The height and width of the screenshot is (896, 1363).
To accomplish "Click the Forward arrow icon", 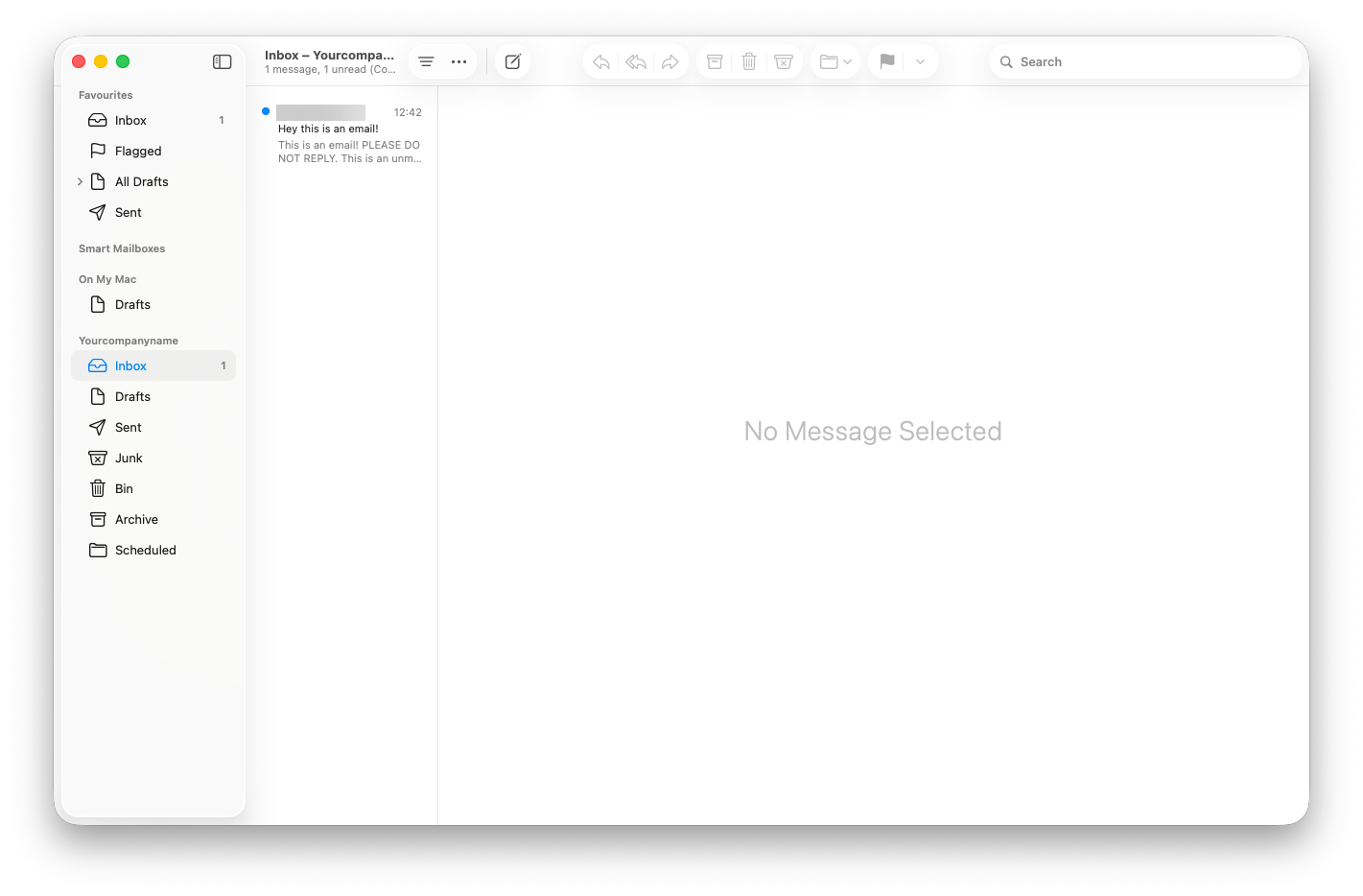I will (x=670, y=61).
